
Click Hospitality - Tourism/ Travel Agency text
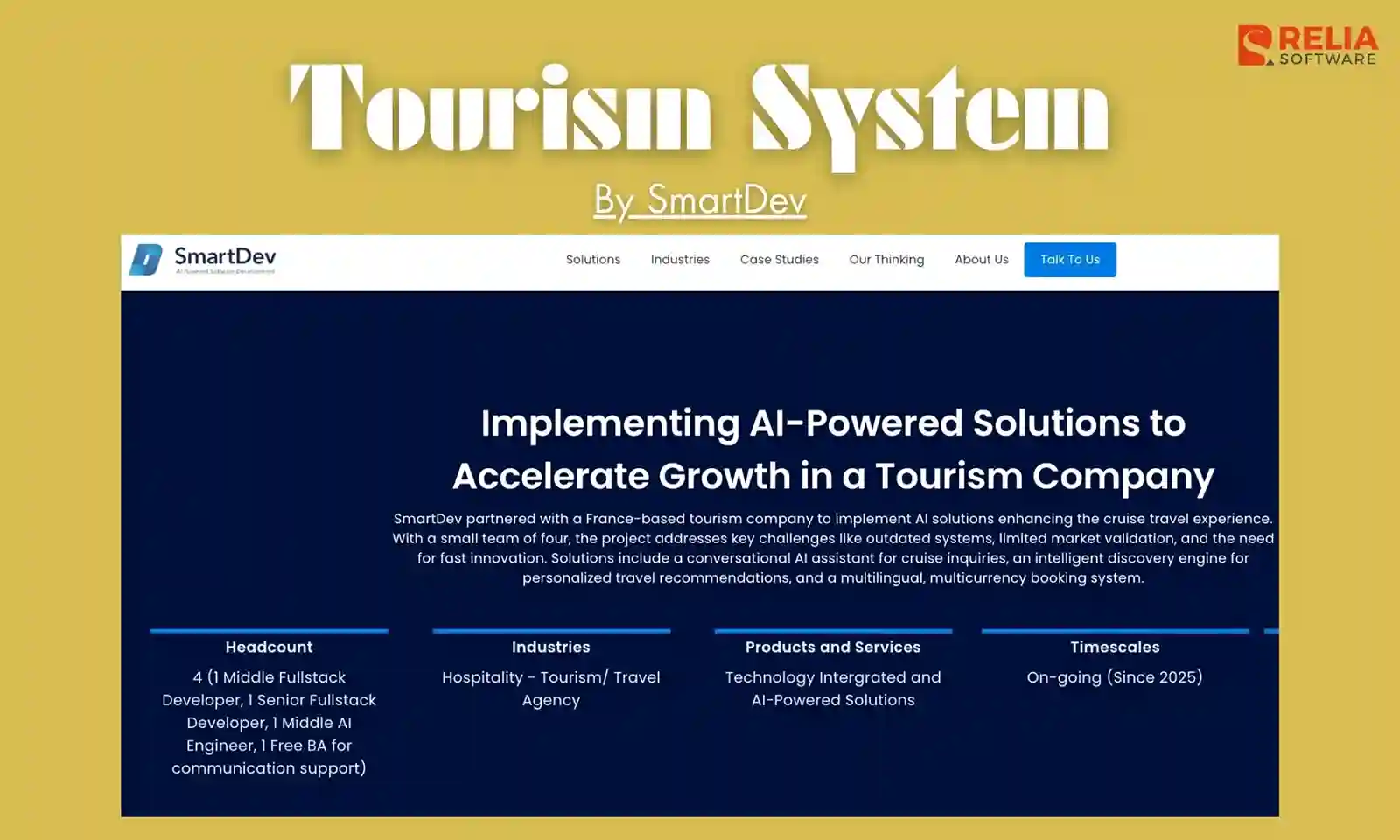(551, 689)
